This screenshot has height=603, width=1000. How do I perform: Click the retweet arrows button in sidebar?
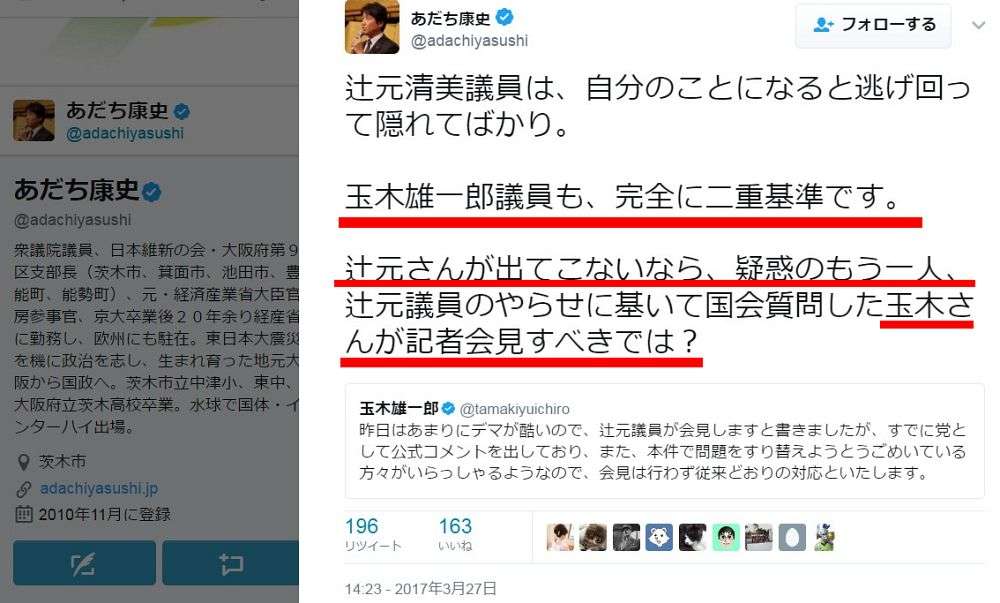point(231,563)
